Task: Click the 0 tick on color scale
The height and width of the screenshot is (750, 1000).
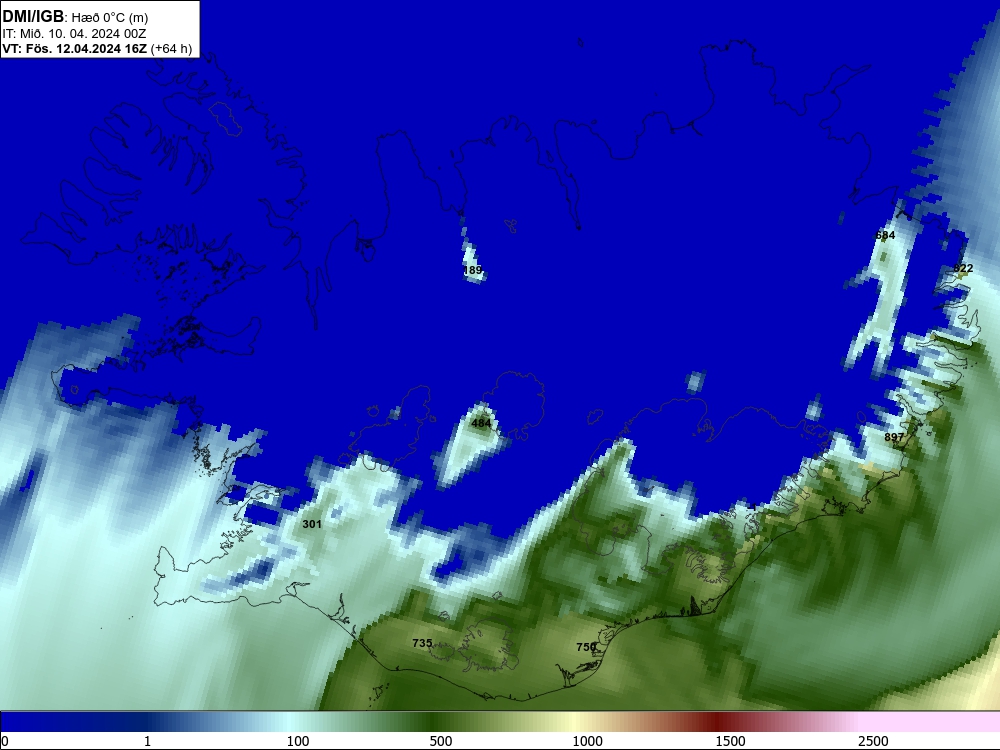Action: pyautogui.click(x=5, y=741)
